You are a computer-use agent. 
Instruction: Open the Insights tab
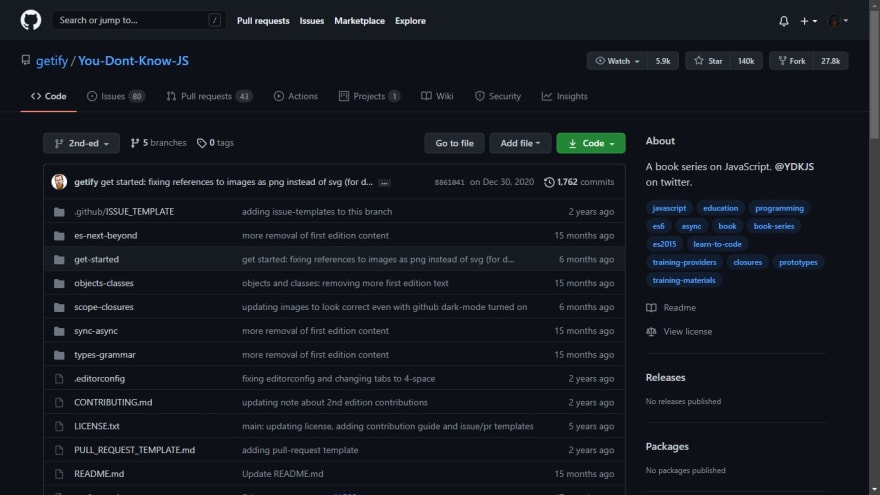(565, 97)
